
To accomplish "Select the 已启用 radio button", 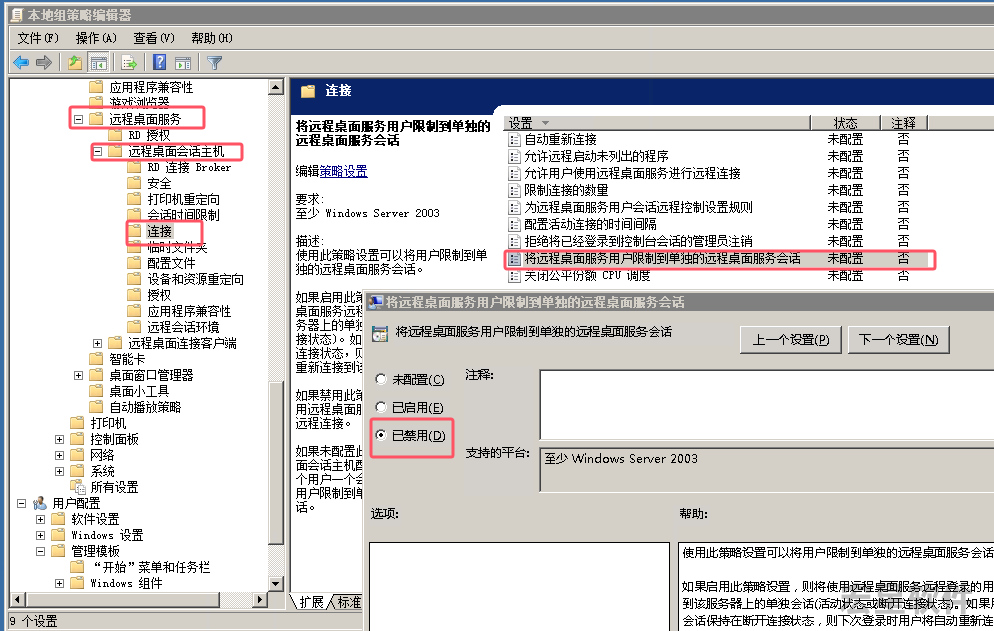I will tap(380, 408).
